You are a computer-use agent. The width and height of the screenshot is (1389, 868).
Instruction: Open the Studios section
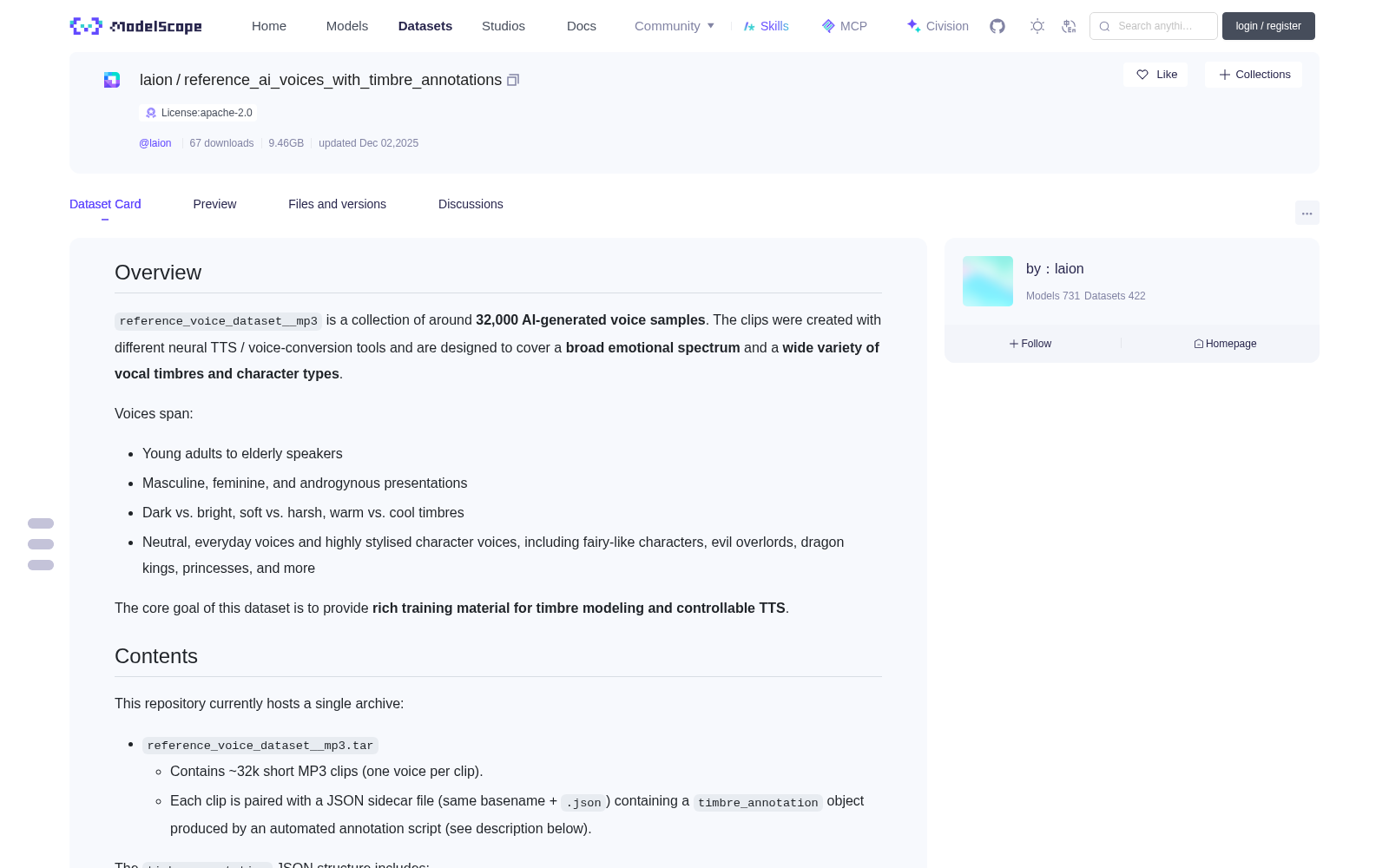(x=504, y=26)
